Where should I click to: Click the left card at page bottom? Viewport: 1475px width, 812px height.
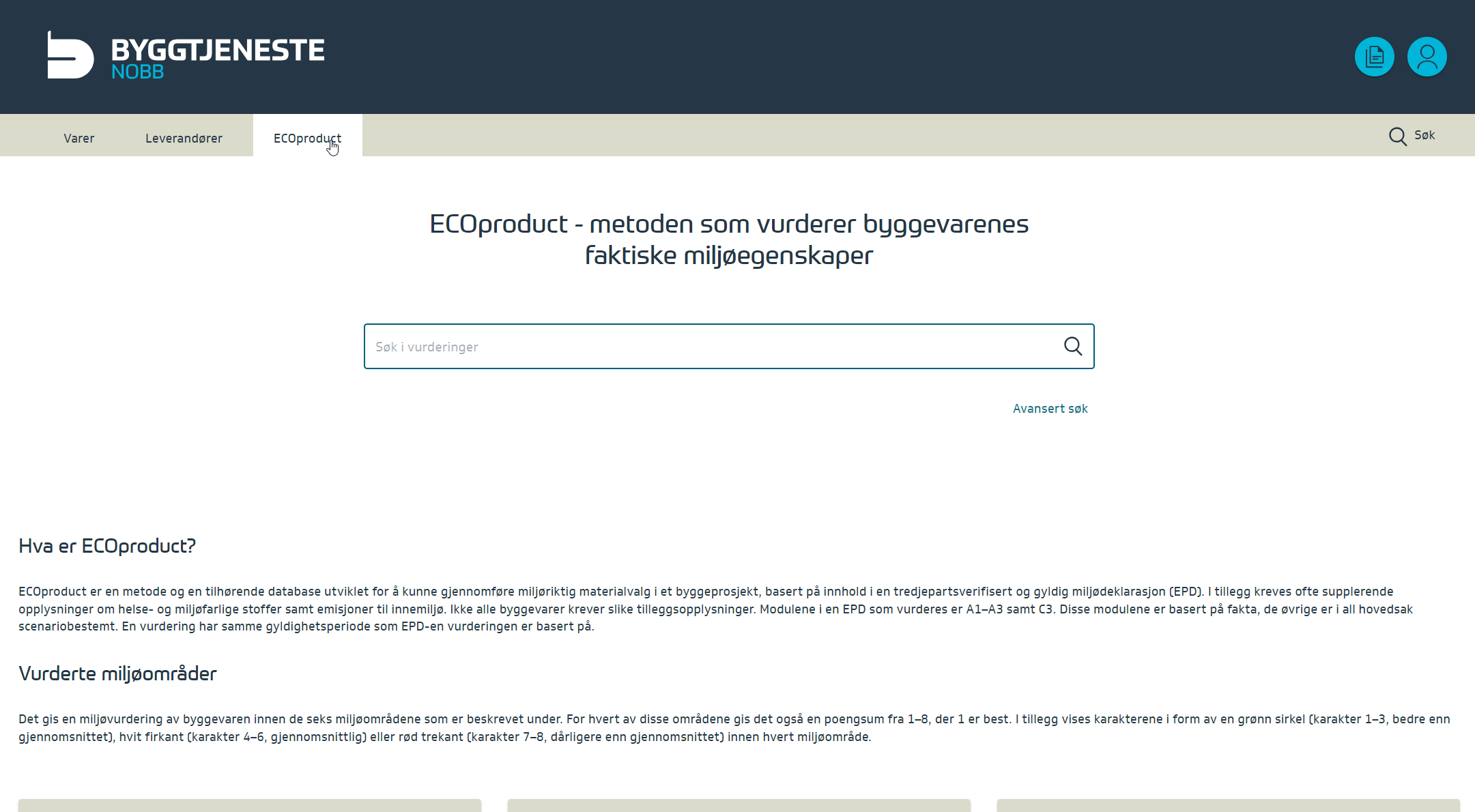250,805
